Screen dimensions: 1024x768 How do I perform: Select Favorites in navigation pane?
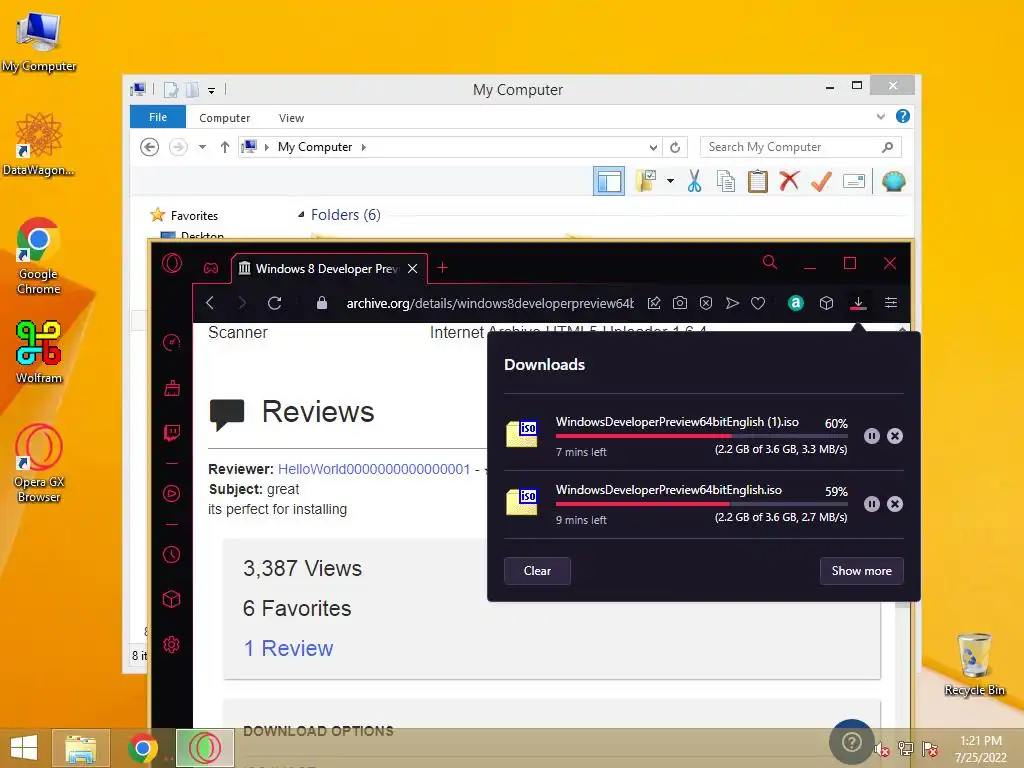[x=194, y=216]
